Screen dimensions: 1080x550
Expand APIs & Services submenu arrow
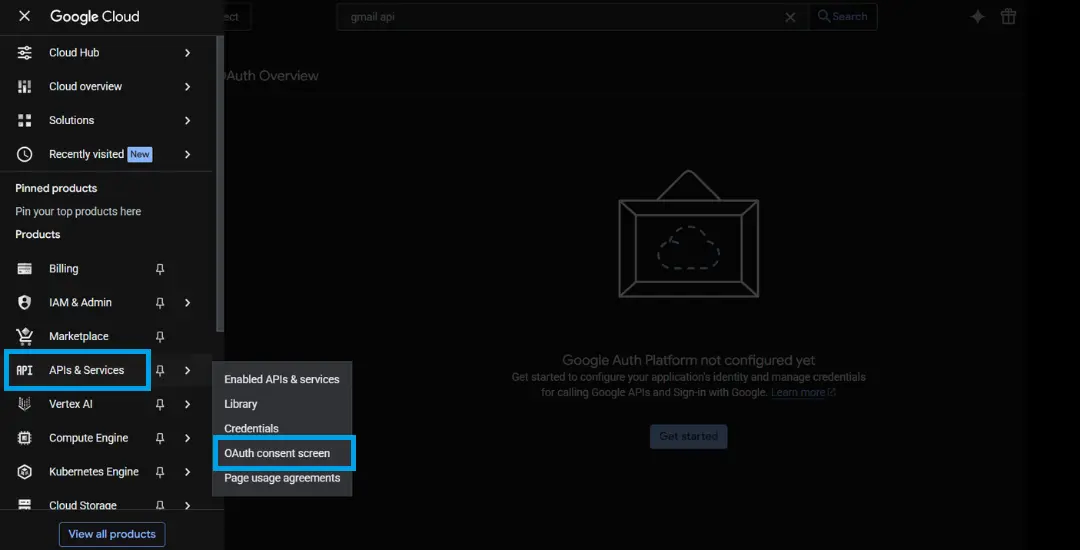point(187,370)
